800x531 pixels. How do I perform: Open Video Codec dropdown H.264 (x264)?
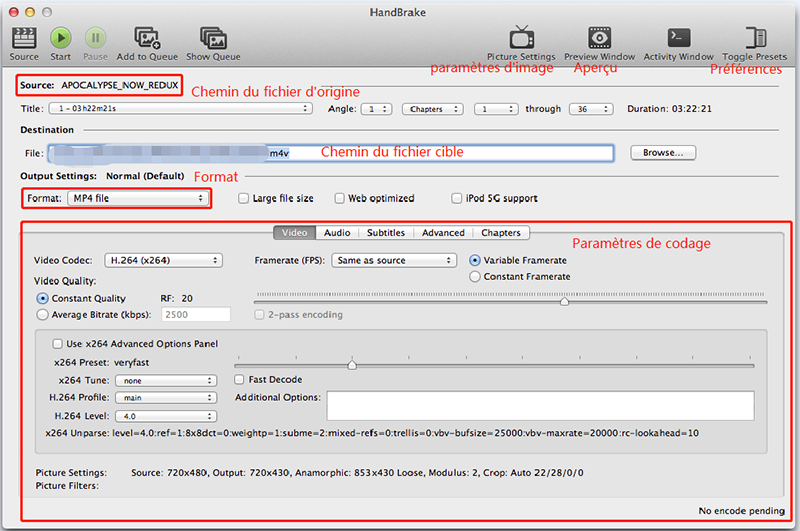[164, 261]
